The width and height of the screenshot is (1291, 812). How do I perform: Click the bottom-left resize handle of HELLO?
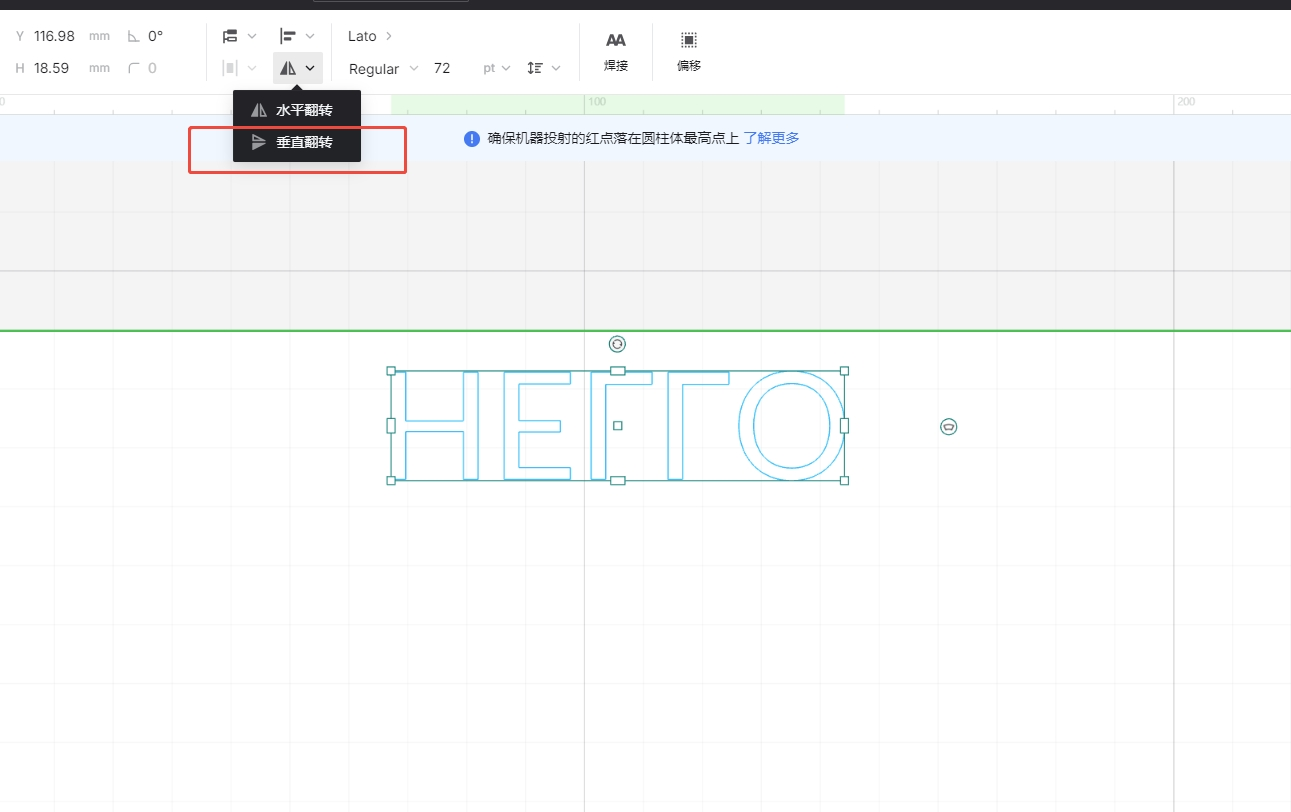391,481
